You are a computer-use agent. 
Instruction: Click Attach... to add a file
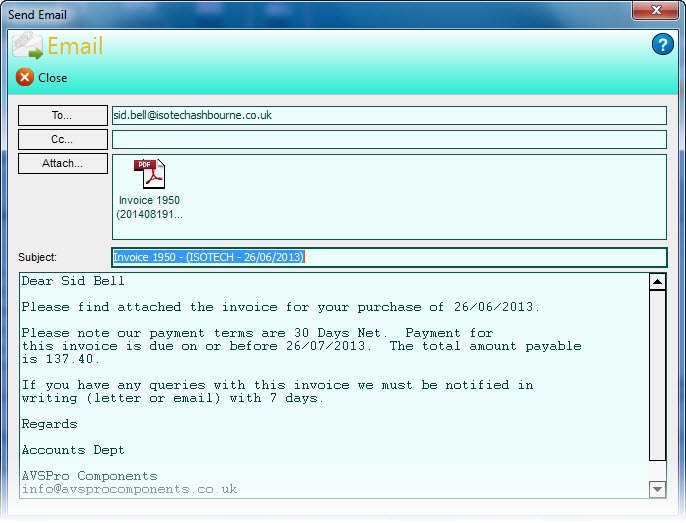click(62, 163)
